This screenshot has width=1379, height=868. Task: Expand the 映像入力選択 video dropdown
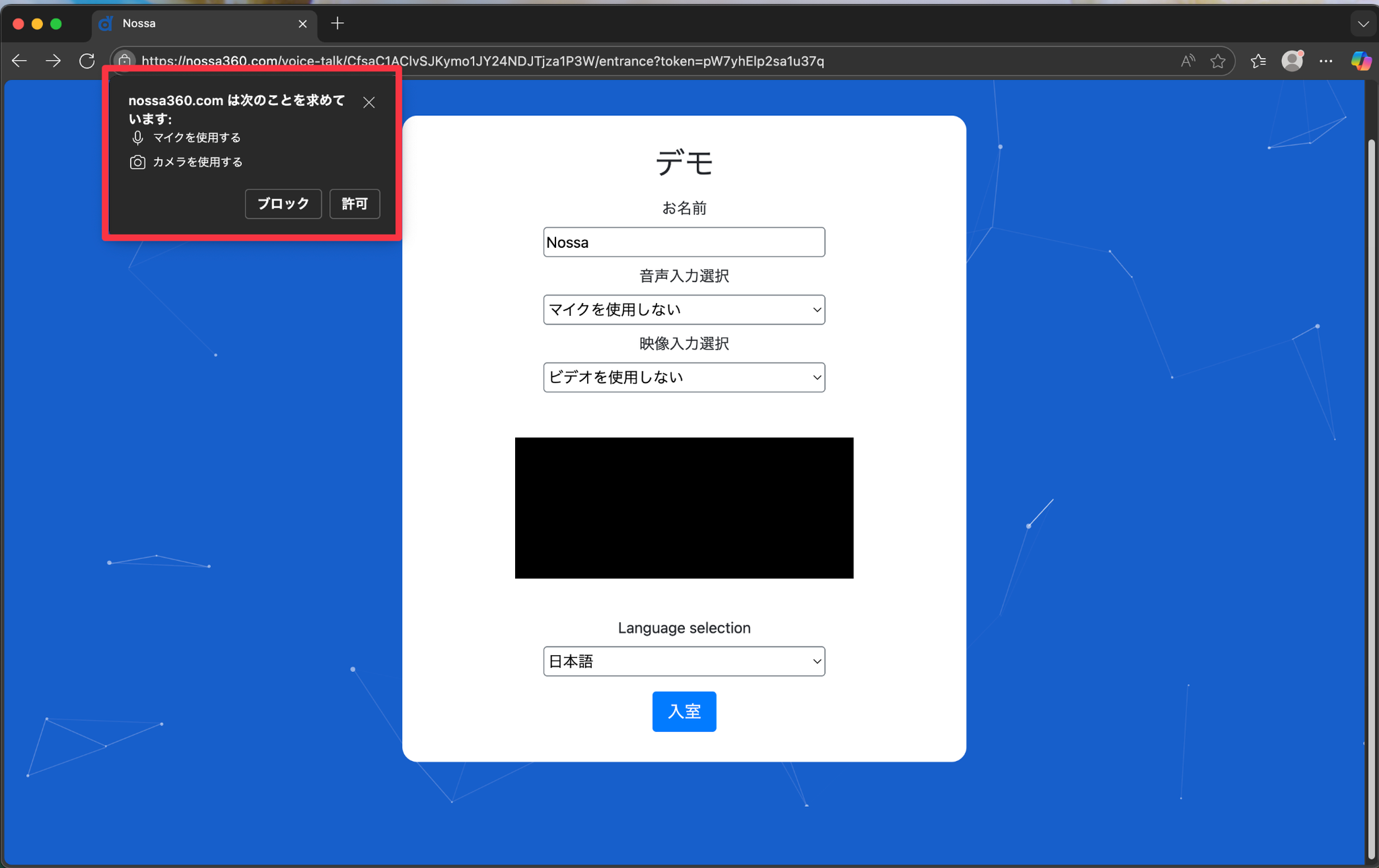pos(683,377)
